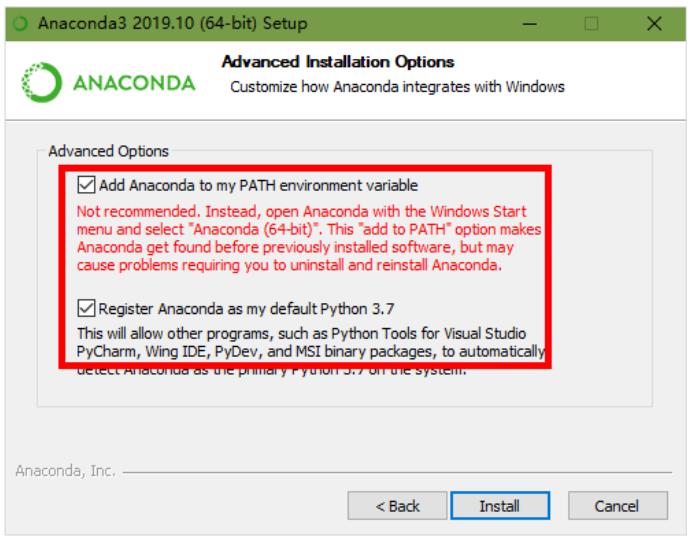
Task: Uncheck the Add Anaconda to PATH checkbox
Action: coord(87,185)
